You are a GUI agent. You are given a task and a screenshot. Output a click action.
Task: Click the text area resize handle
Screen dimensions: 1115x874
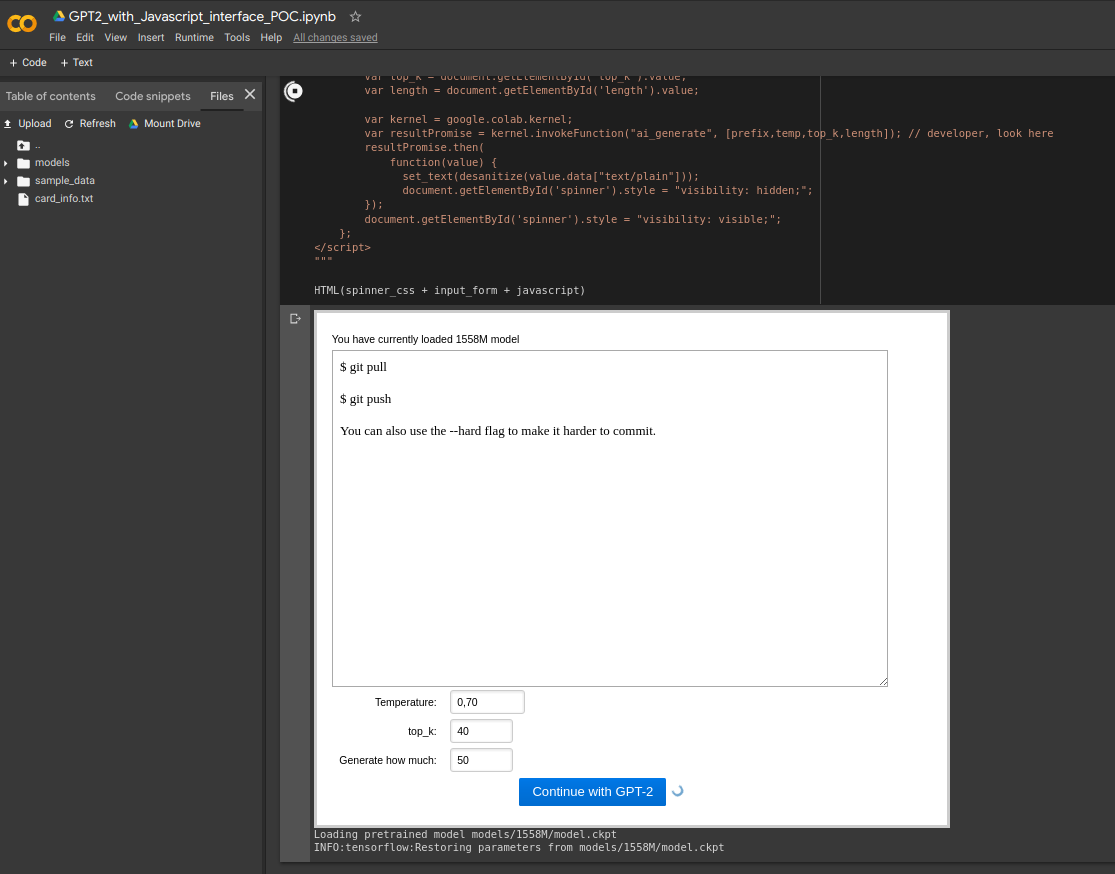tap(883, 682)
